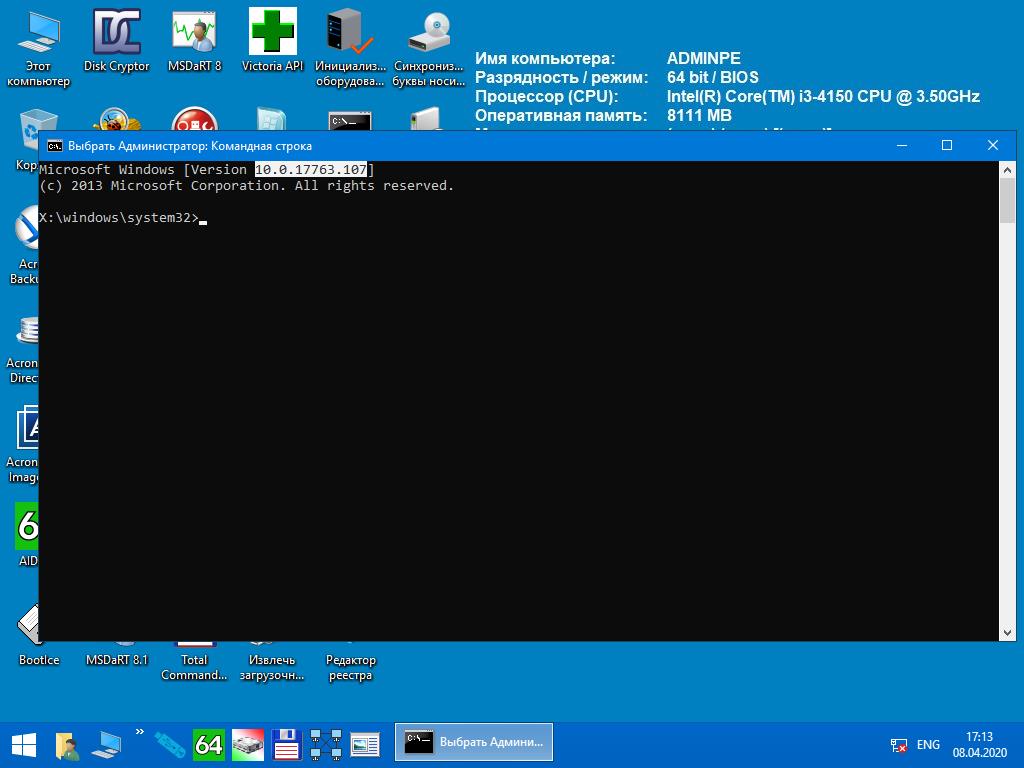Expand the taskbar toolbar overflow chevron

[x=139, y=732]
